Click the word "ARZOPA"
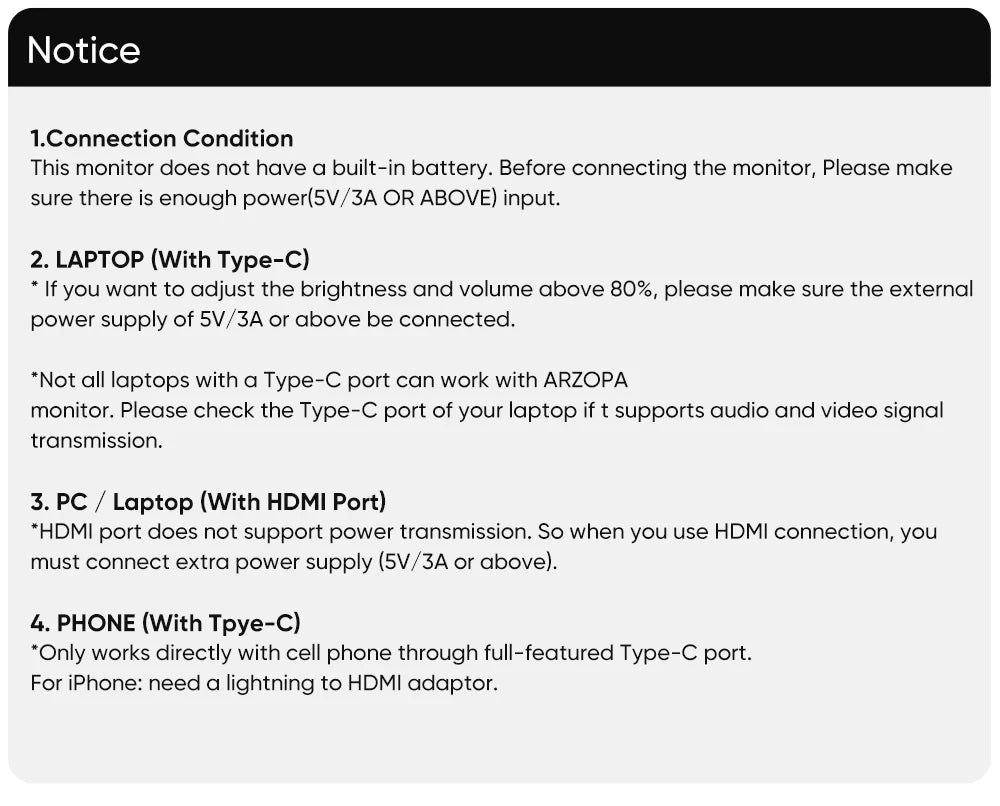1000x806 pixels. 585,380
